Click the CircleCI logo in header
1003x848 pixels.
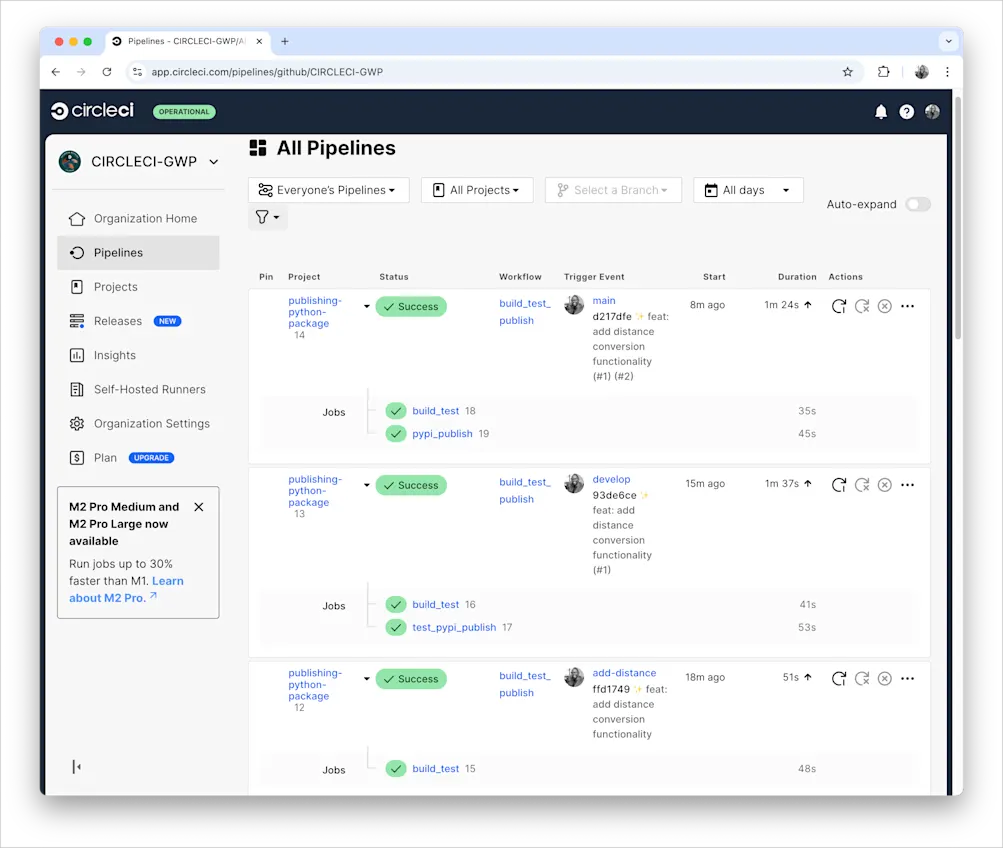pyautogui.click(x=93, y=111)
